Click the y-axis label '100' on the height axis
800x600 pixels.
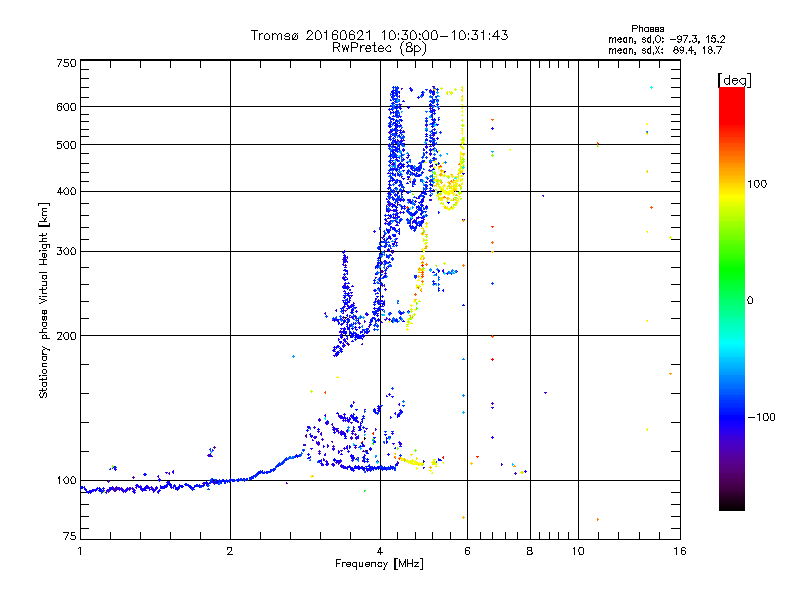click(66, 480)
